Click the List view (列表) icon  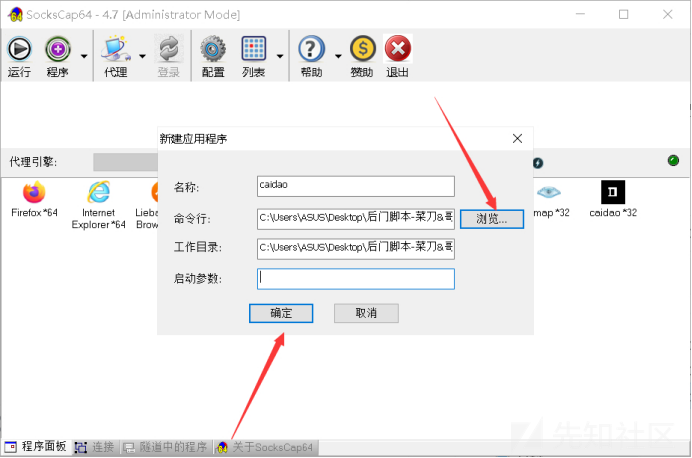(254, 49)
